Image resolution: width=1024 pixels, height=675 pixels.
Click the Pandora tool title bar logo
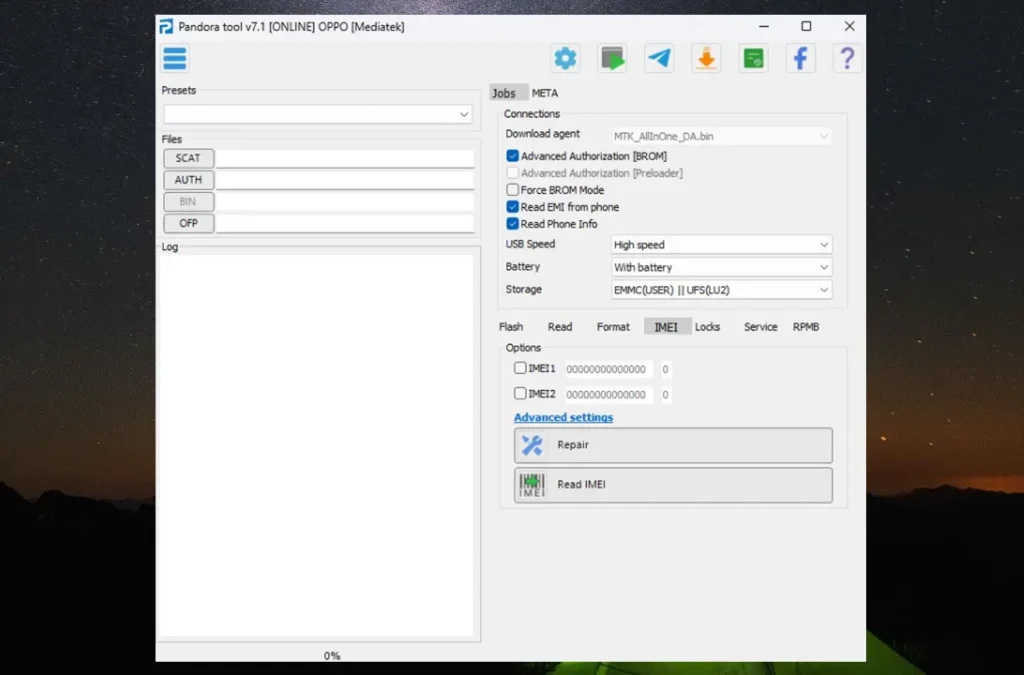(x=167, y=27)
